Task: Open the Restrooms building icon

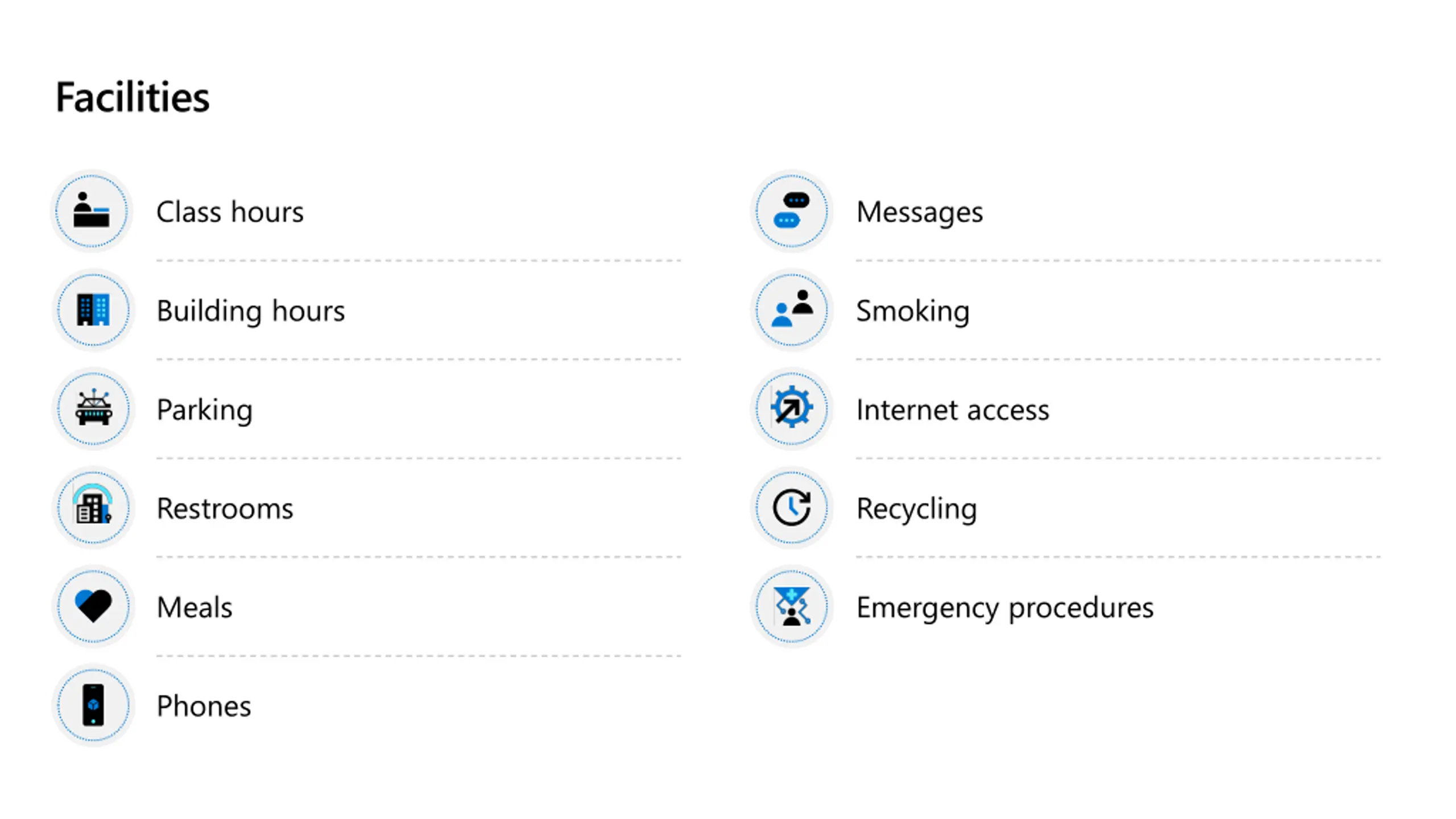Action: 93,505
